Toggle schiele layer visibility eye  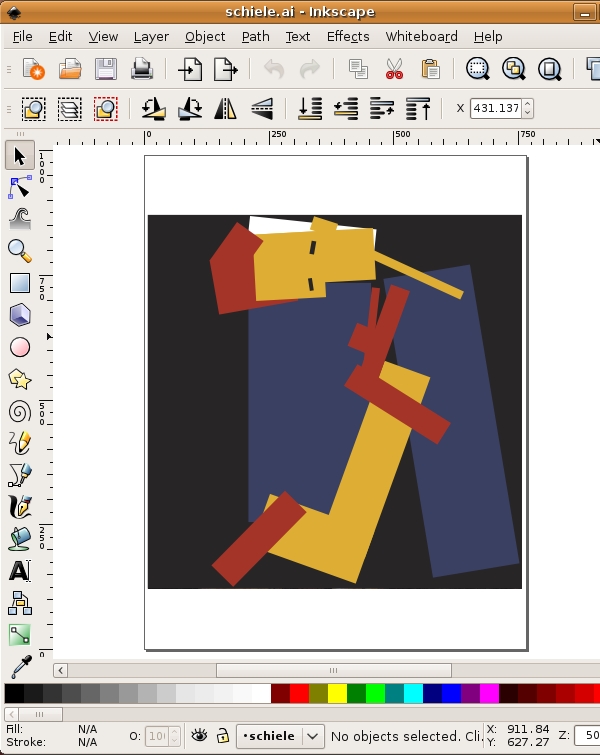199,735
